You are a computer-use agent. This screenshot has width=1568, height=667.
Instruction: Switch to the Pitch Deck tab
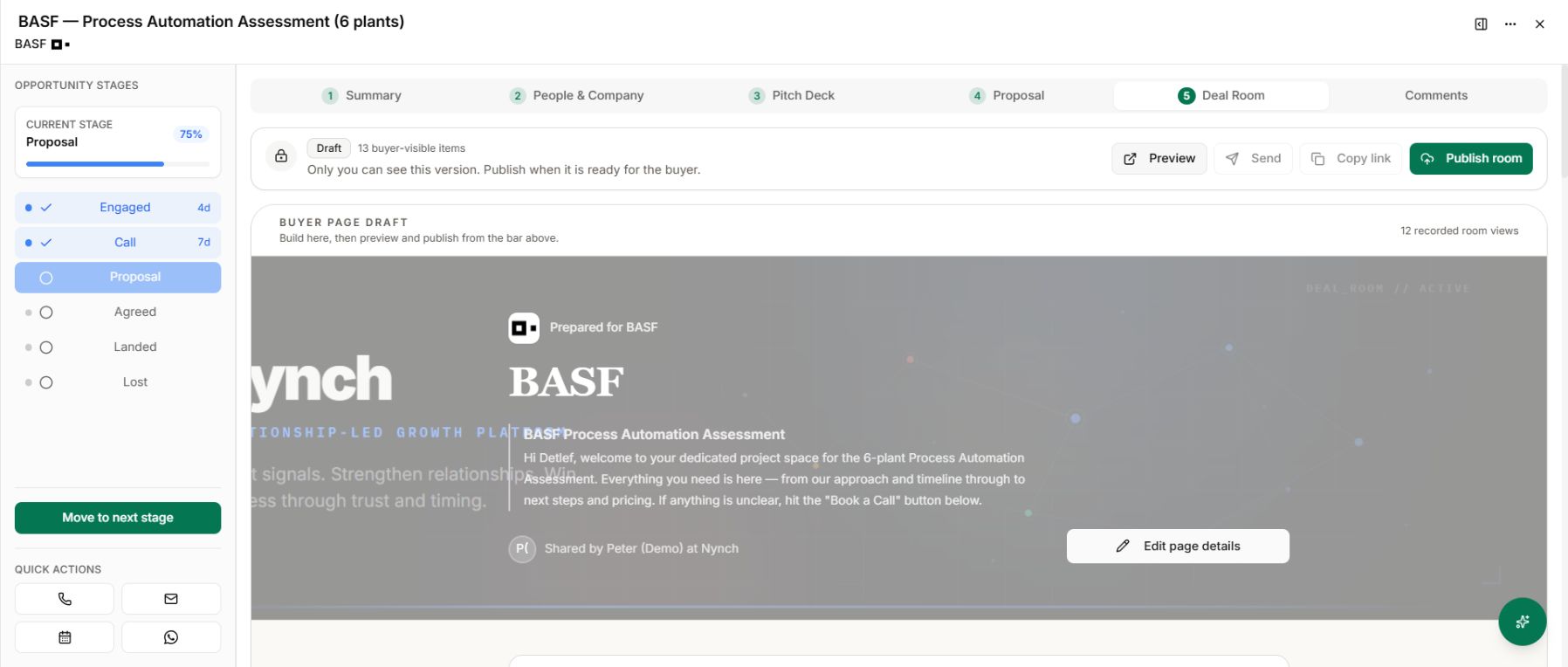tap(792, 95)
